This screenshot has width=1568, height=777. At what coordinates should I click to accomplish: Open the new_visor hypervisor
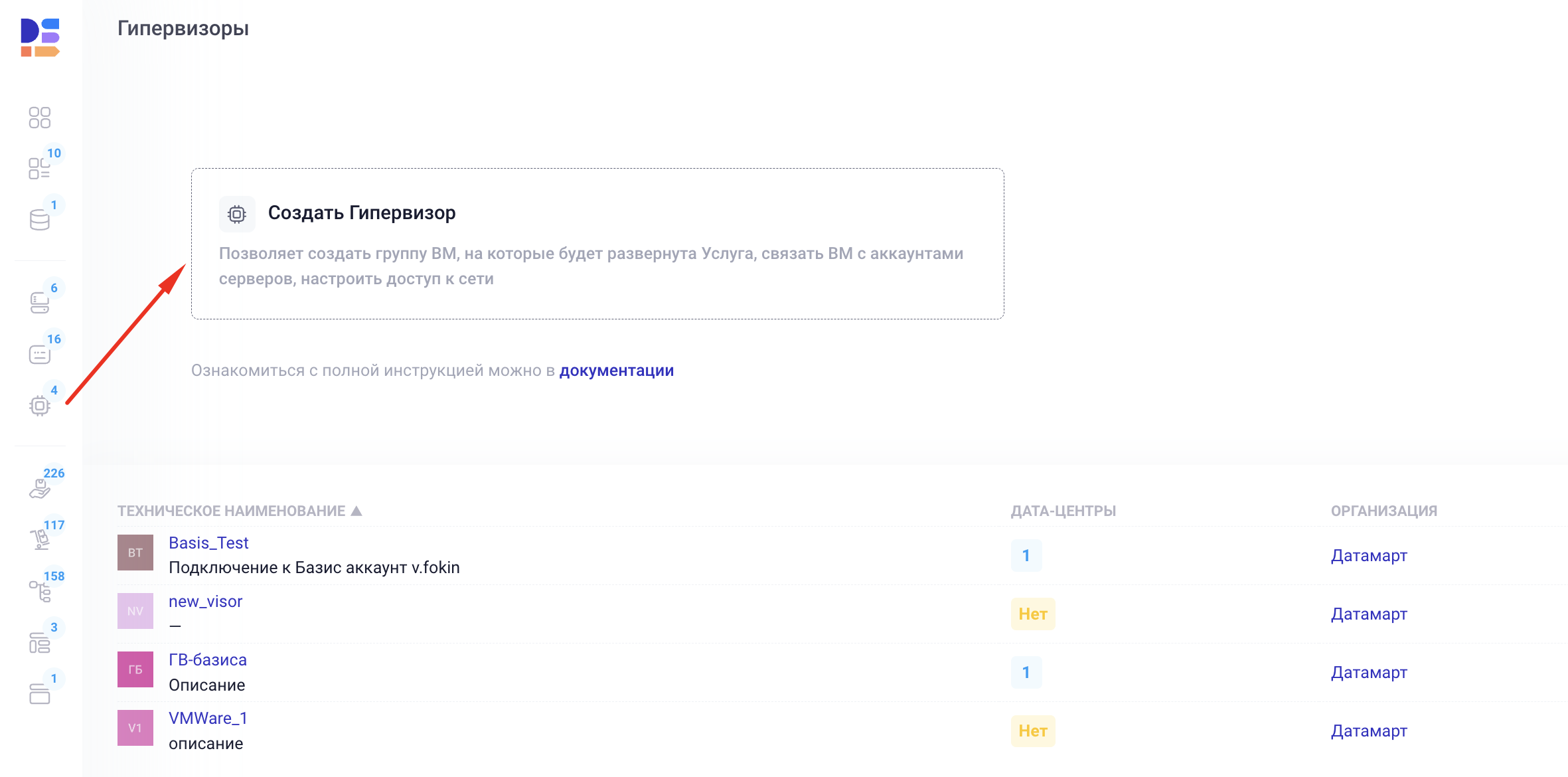click(205, 602)
